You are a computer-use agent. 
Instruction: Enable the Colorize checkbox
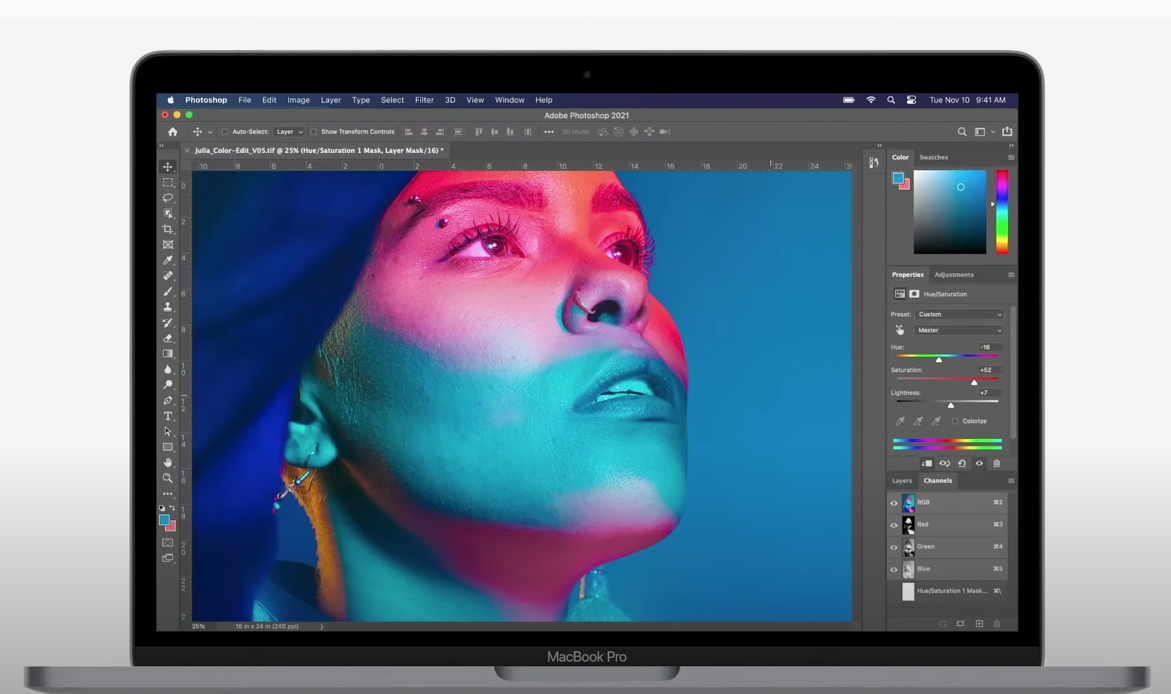955,421
